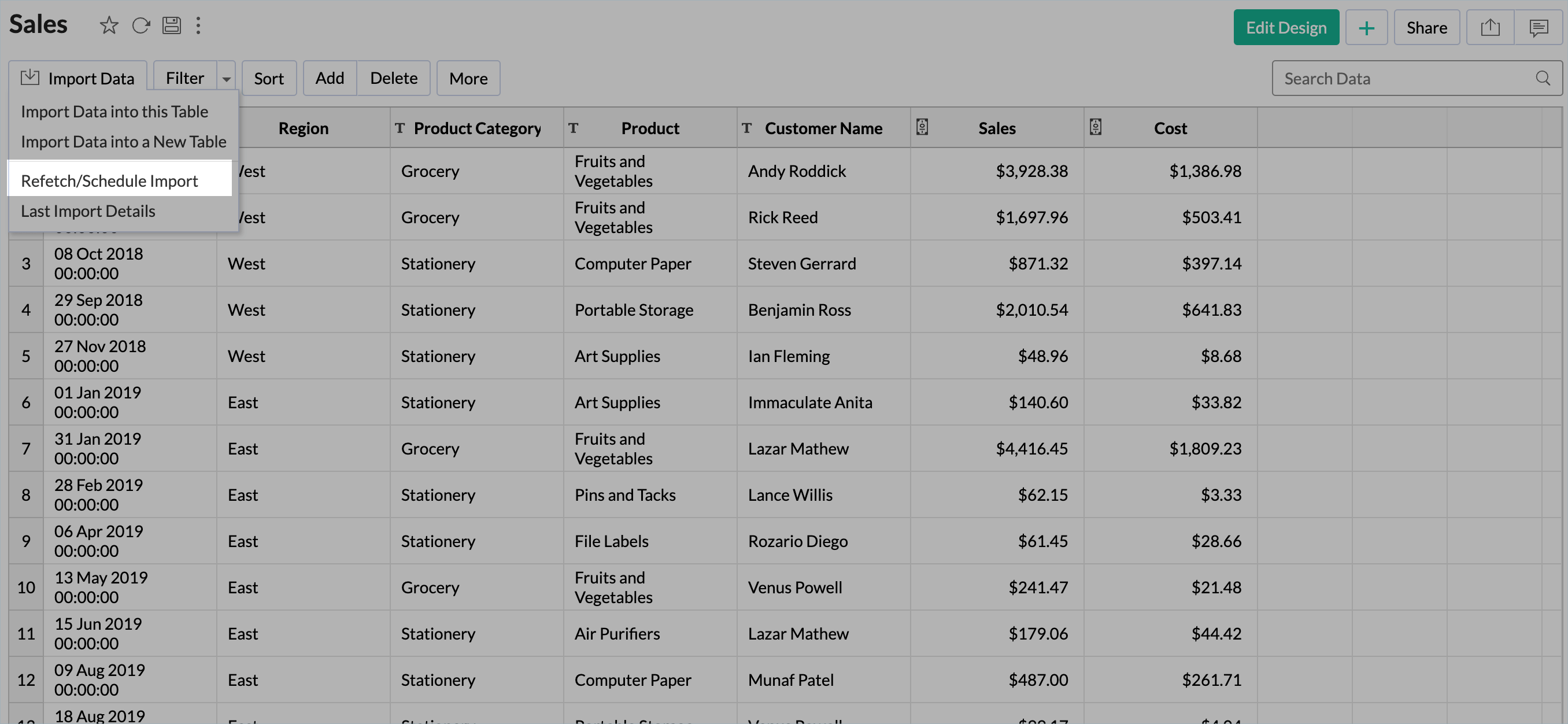Click the currency type icon on Sales column
This screenshot has height=724, width=1568.
point(922,127)
